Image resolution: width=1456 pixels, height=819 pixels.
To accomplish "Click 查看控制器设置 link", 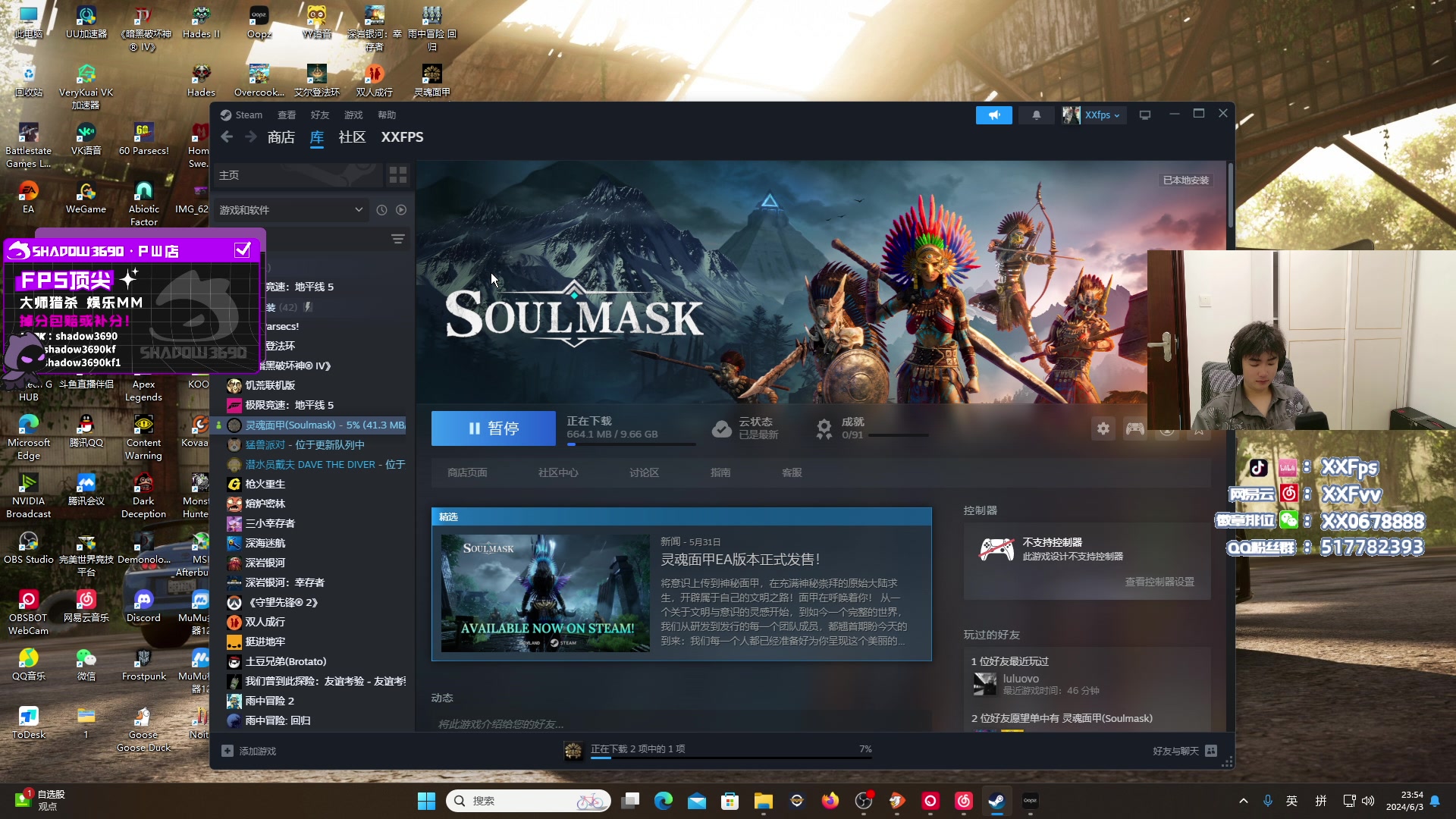I will (1159, 582).
